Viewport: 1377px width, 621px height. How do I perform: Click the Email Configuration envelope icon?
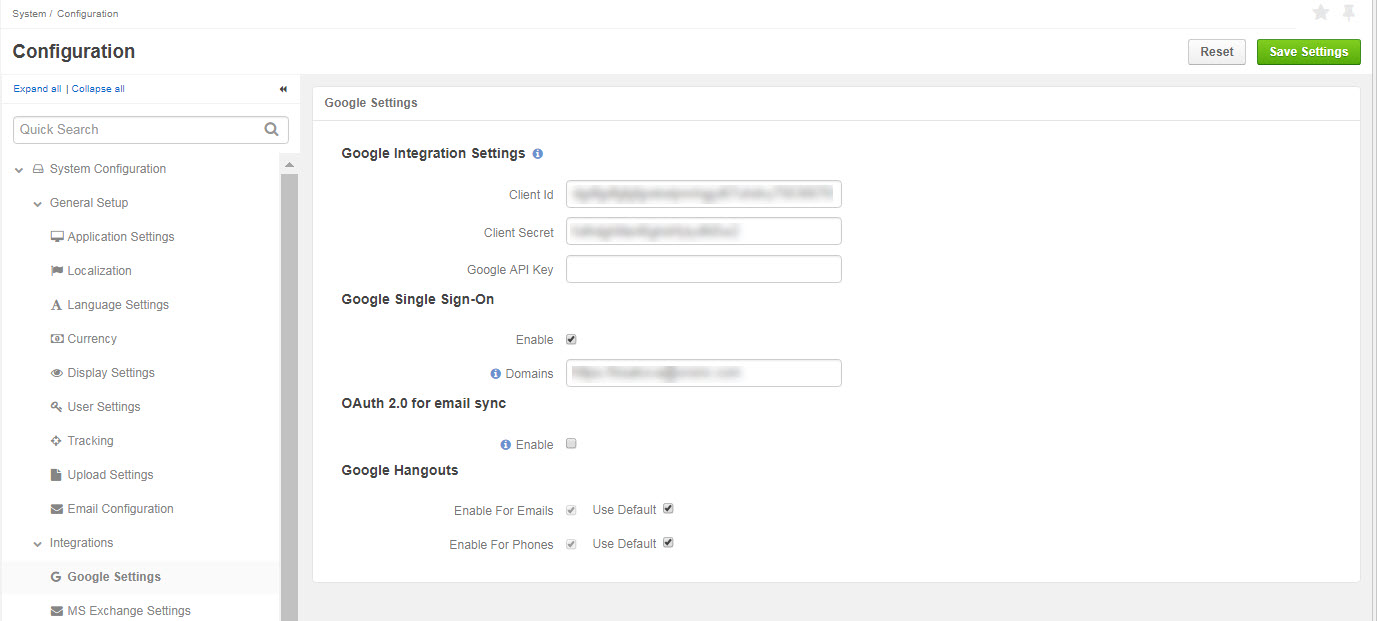[x=57, y=509]
